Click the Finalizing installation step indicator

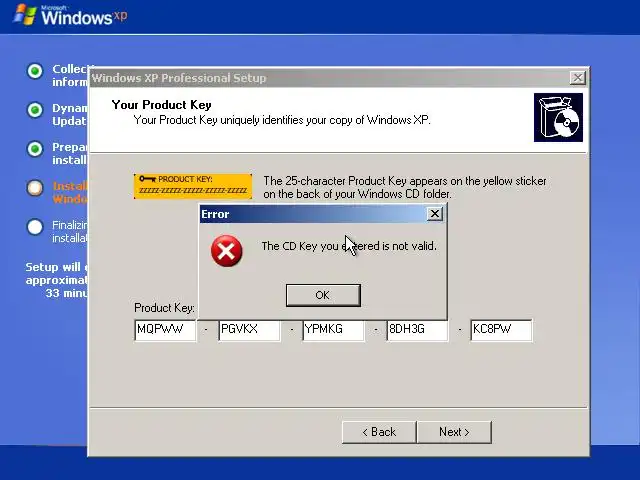pyautogui.click(x=35, y=227)
